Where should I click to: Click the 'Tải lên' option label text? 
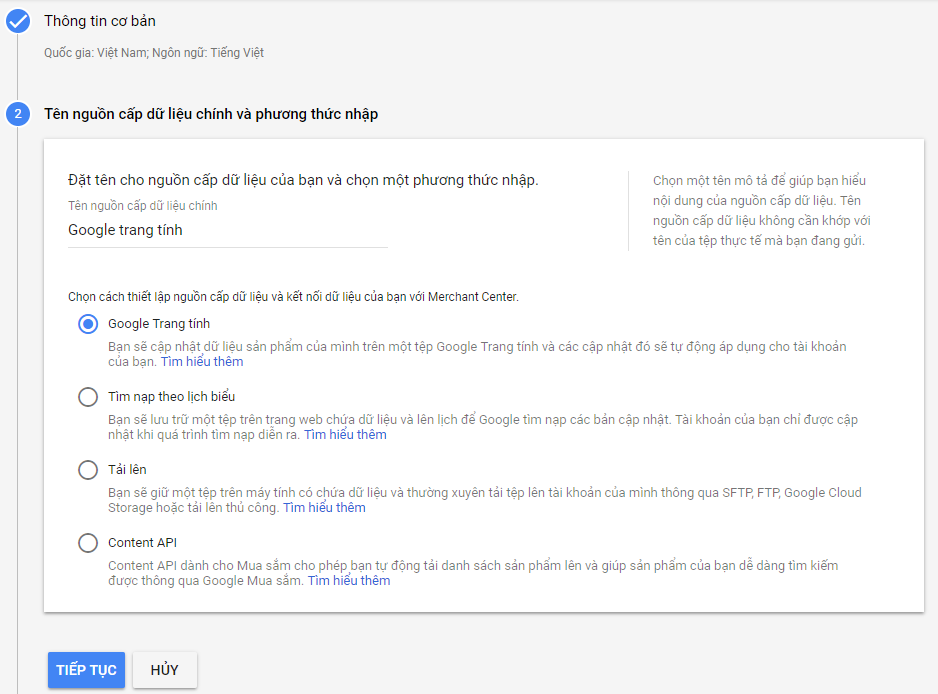point(127,470)
